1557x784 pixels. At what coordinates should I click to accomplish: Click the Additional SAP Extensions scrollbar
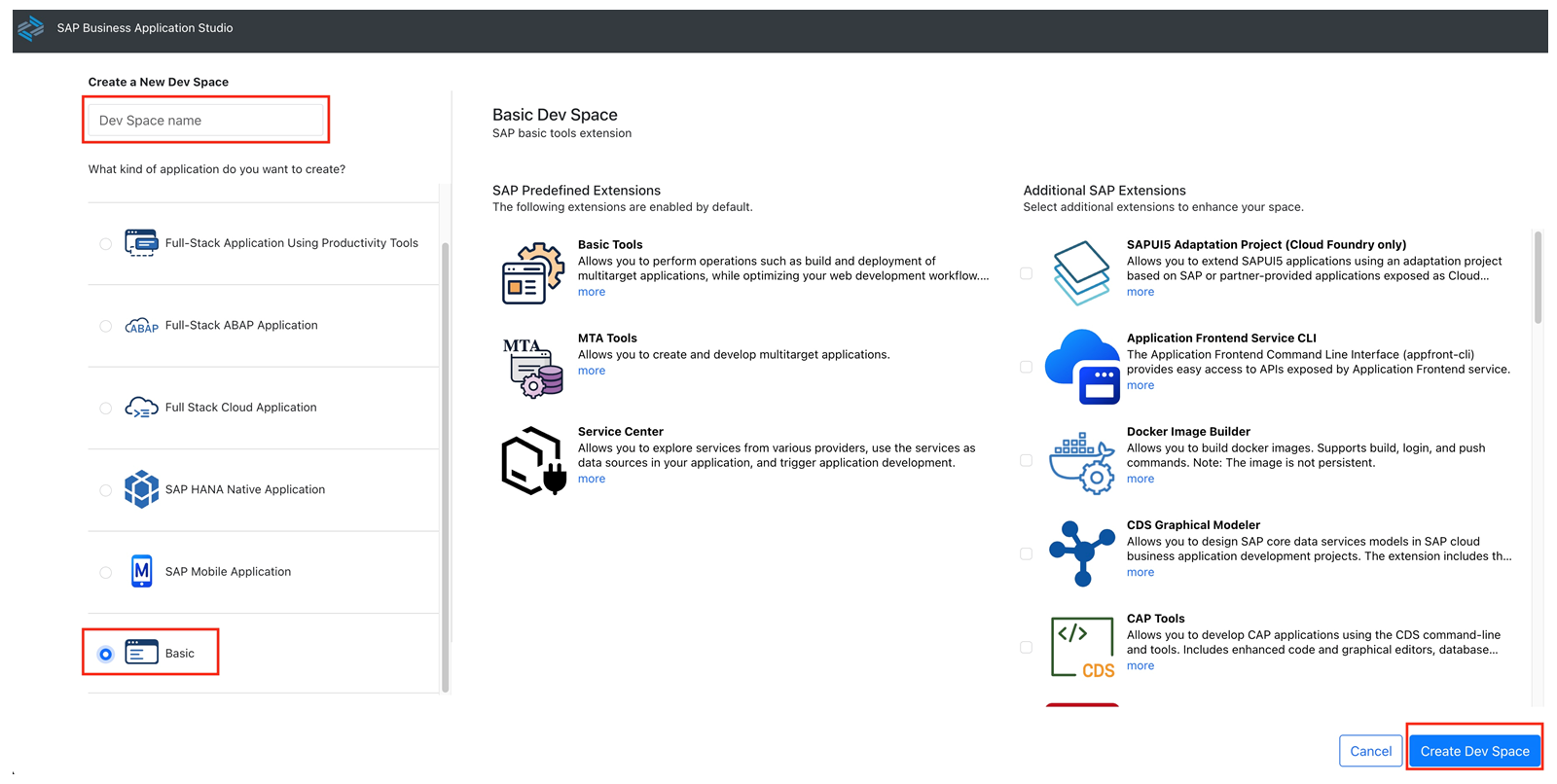point(1538,276)
